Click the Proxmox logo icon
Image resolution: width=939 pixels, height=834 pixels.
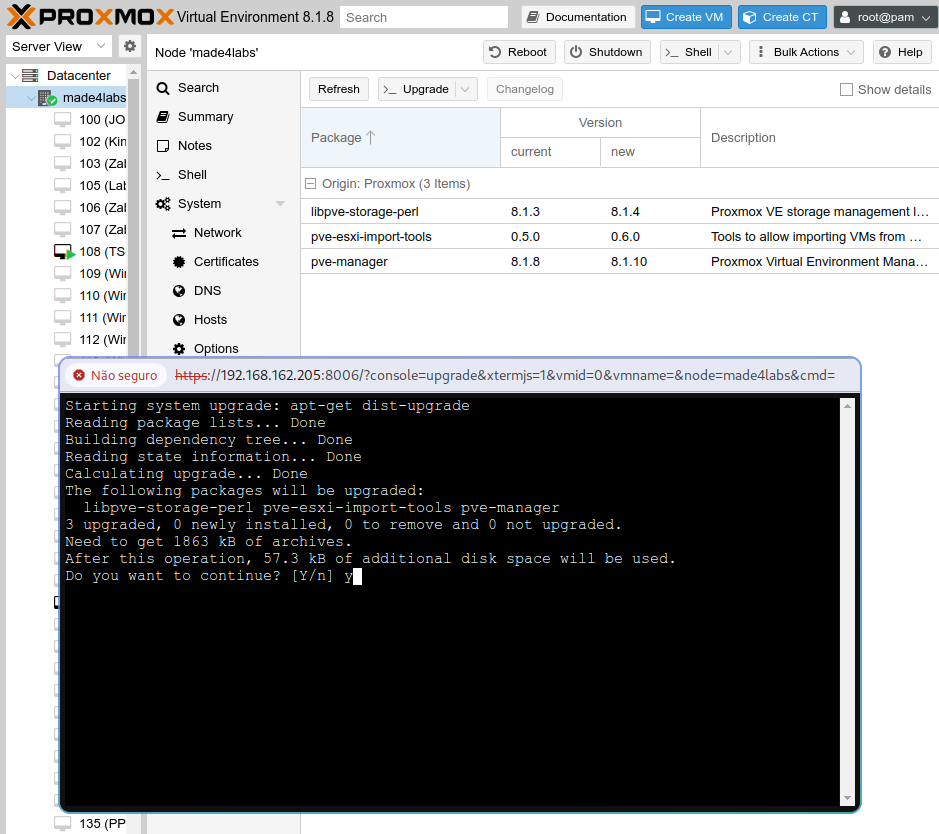tap(21, 17)
